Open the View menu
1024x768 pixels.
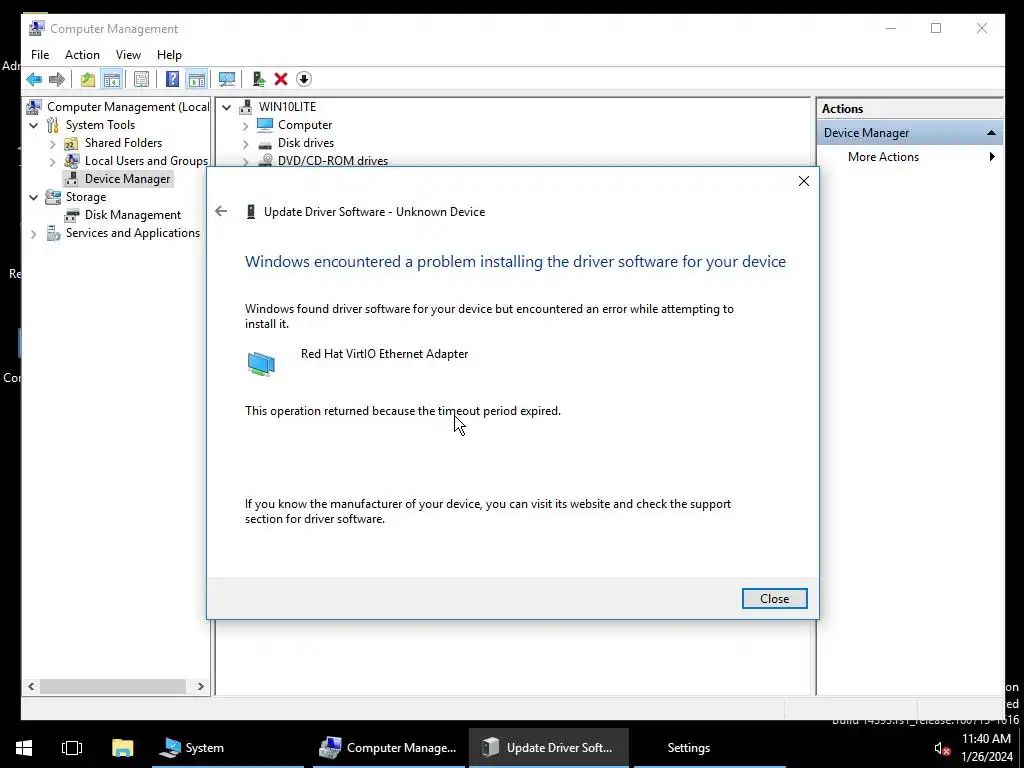pos(128,55)
